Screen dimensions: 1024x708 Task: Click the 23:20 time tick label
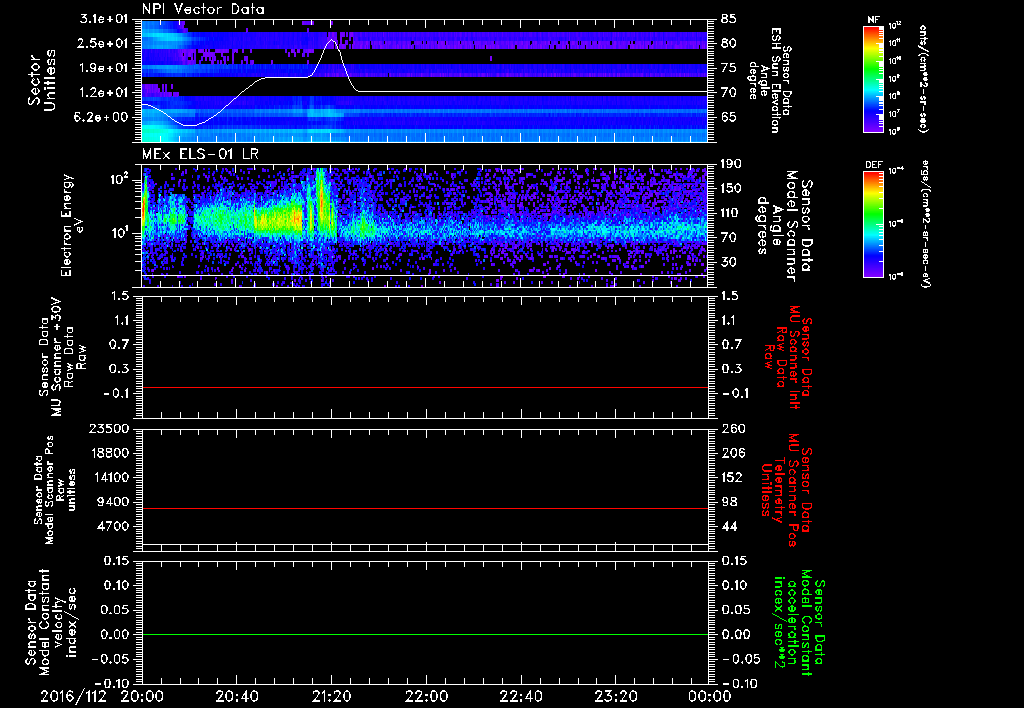[x=615, y=696]
